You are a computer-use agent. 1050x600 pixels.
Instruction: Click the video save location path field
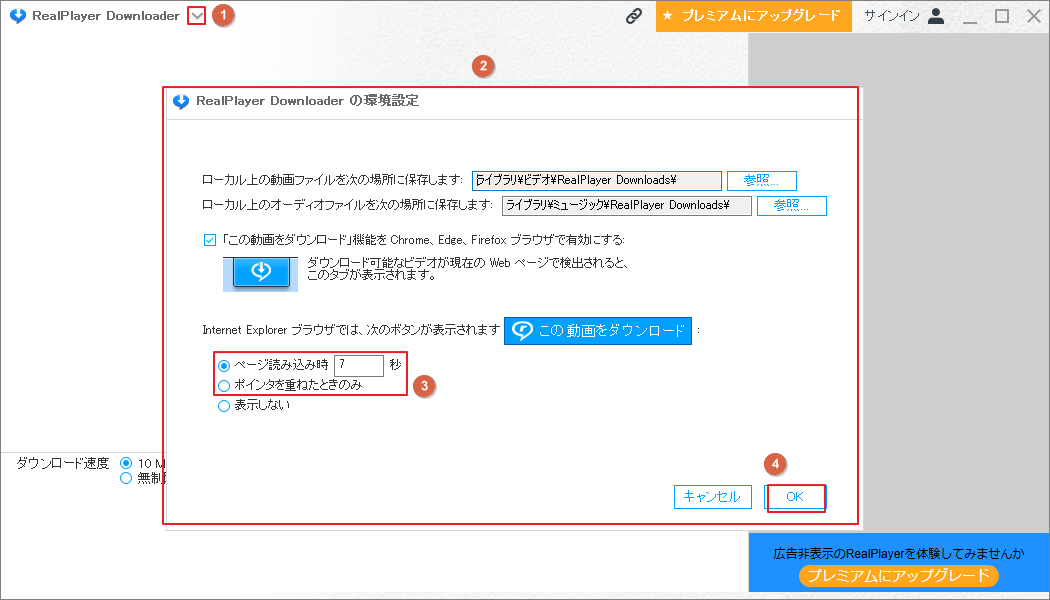click(597, 180)
